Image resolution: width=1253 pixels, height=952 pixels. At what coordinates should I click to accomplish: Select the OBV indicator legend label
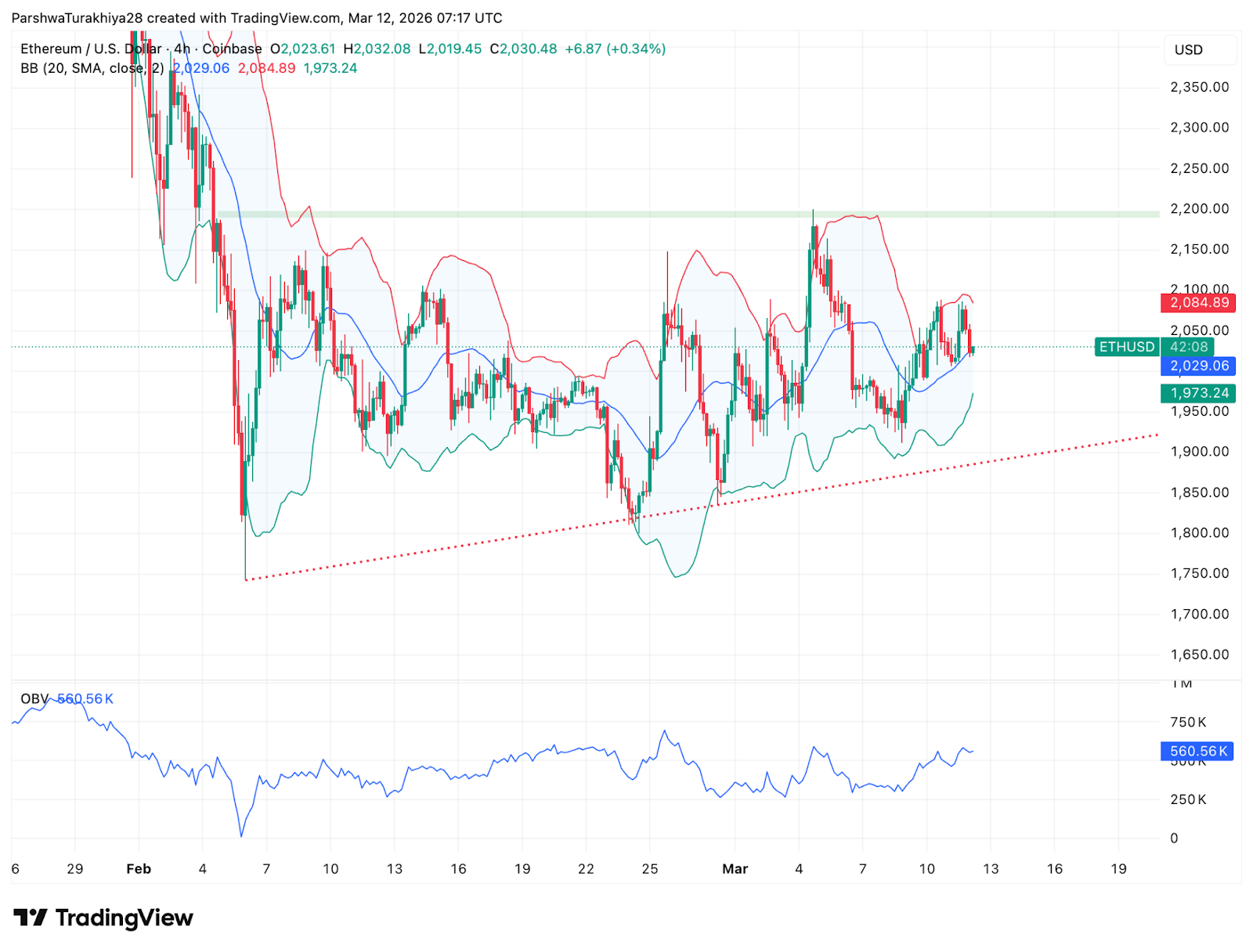pos(34,698)
